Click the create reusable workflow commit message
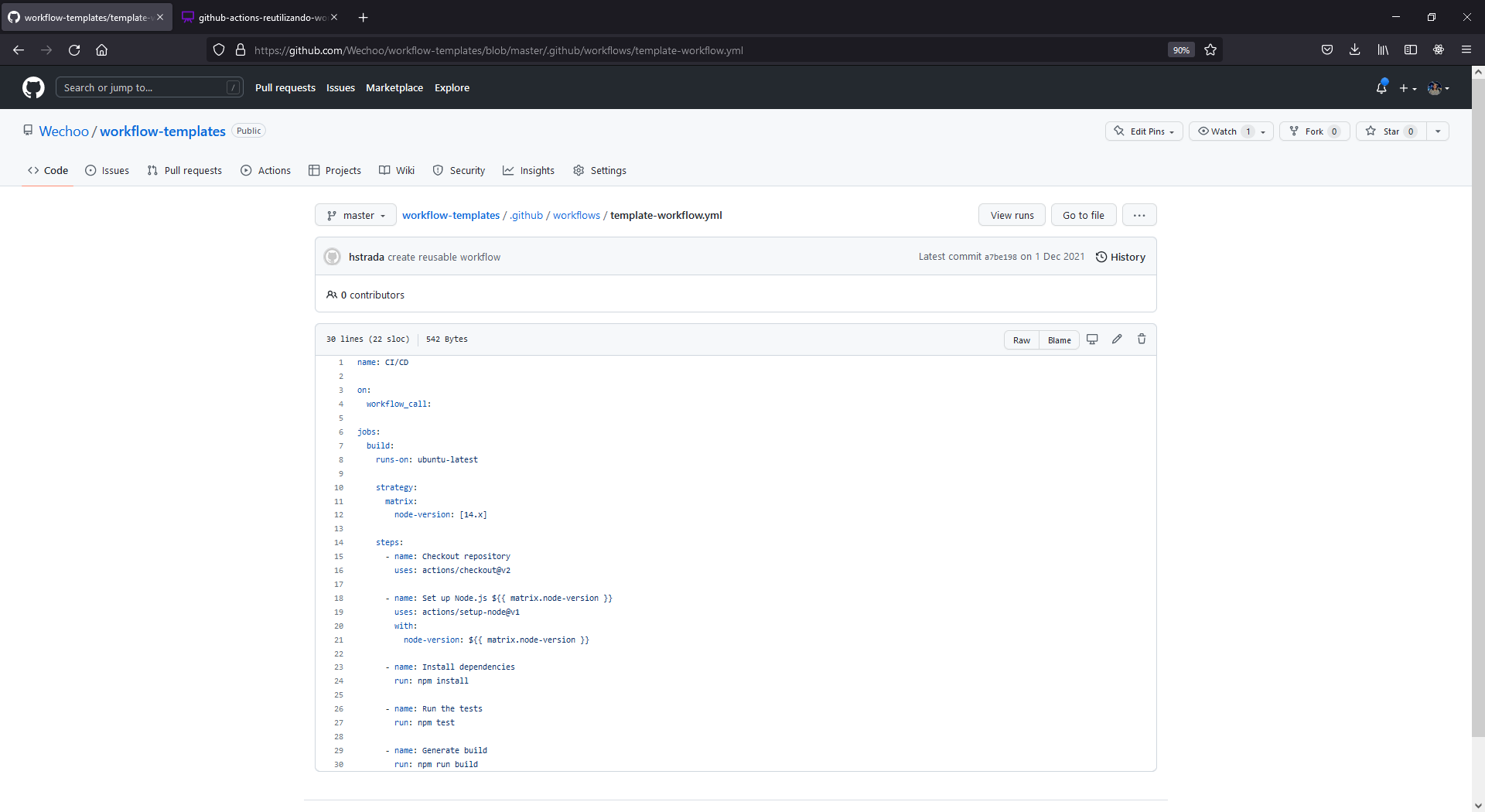 (444, 258)
